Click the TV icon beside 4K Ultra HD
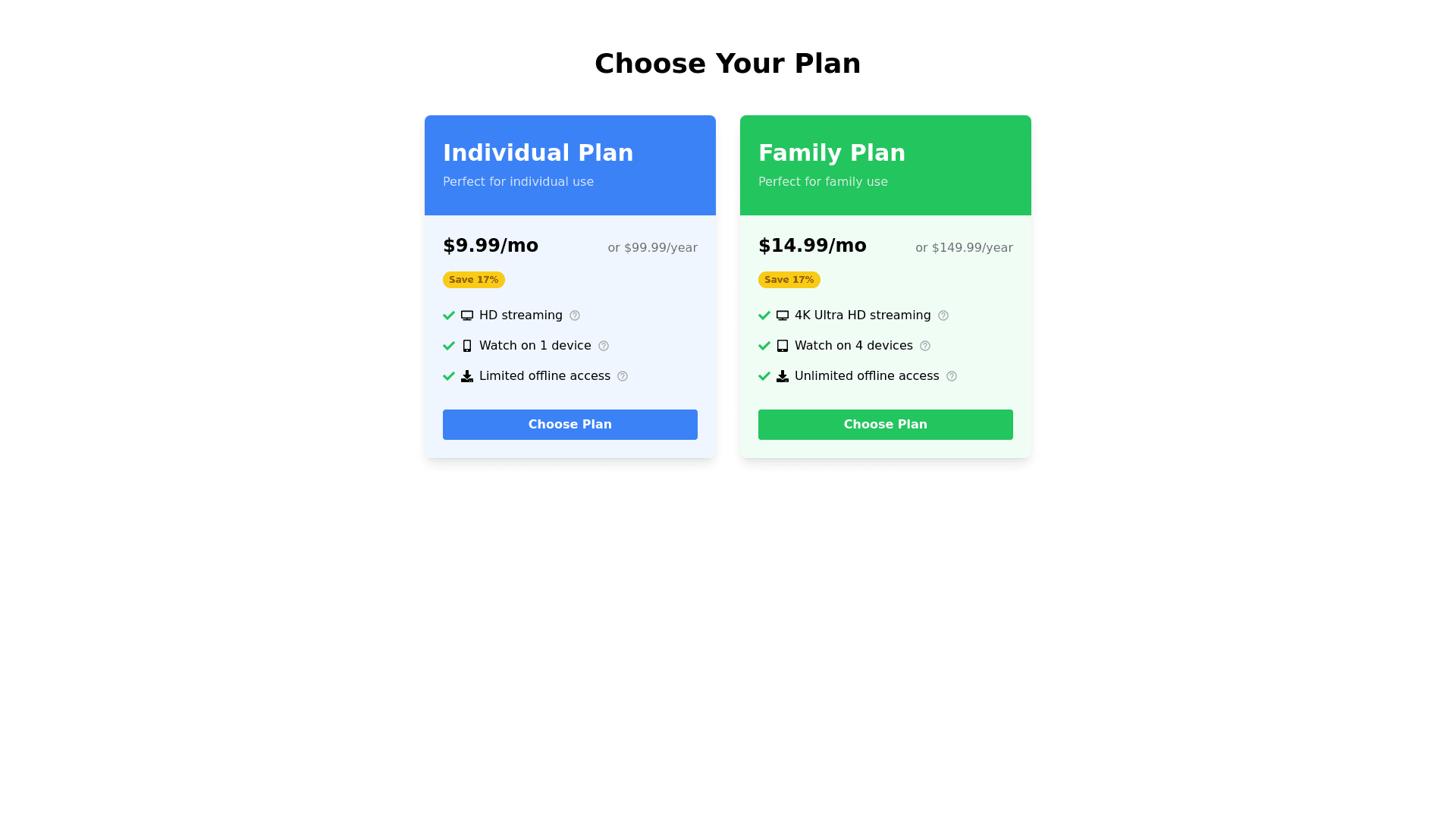This screenshot has width=1456, height=819. coord(782,315)
